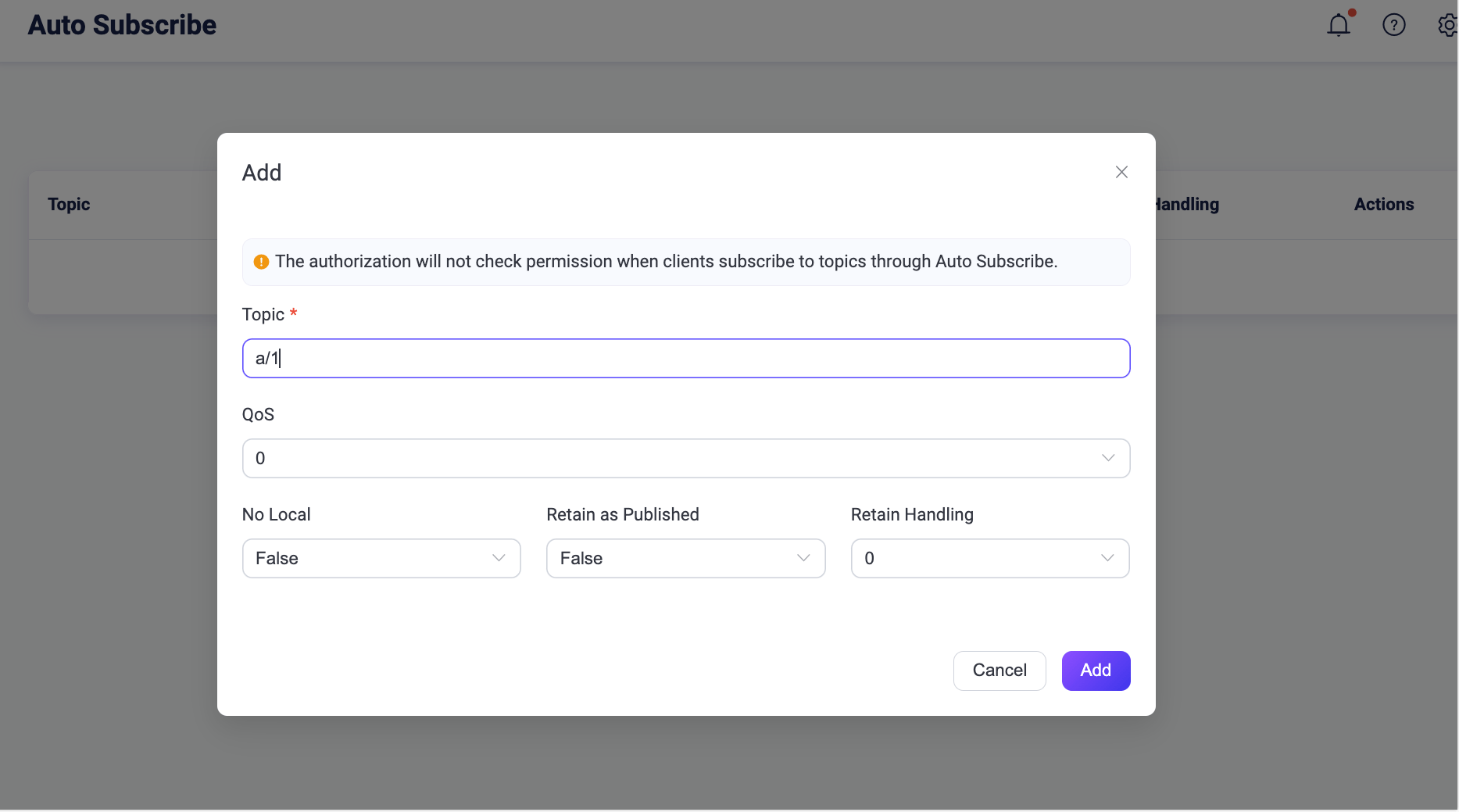Click the red notification dot on the bell
Image resolution: width=1459 pixels, height=812 pixels.
[1351, 12]
